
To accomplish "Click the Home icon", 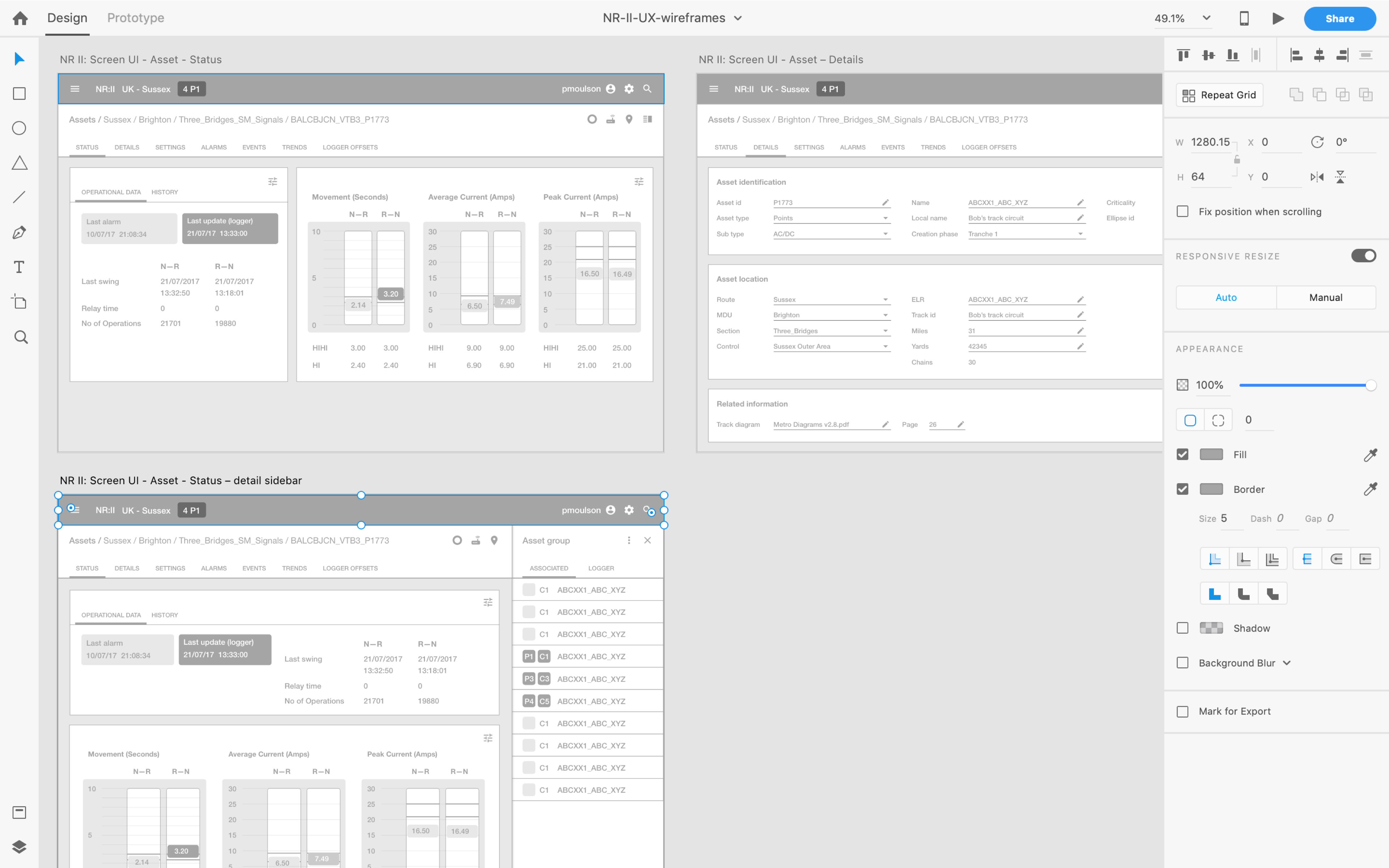I will (x=20, y=18).
